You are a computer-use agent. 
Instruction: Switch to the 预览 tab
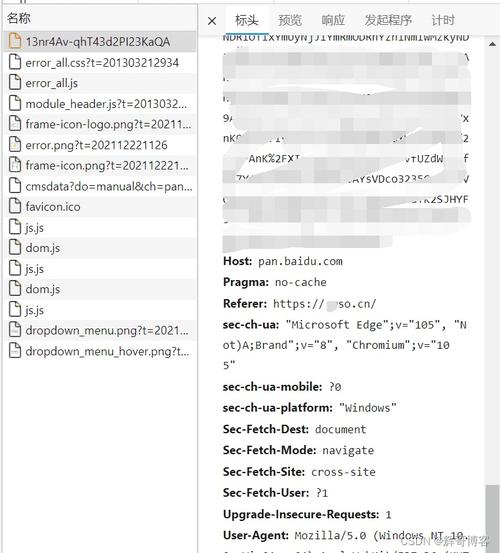pos(290,20)
